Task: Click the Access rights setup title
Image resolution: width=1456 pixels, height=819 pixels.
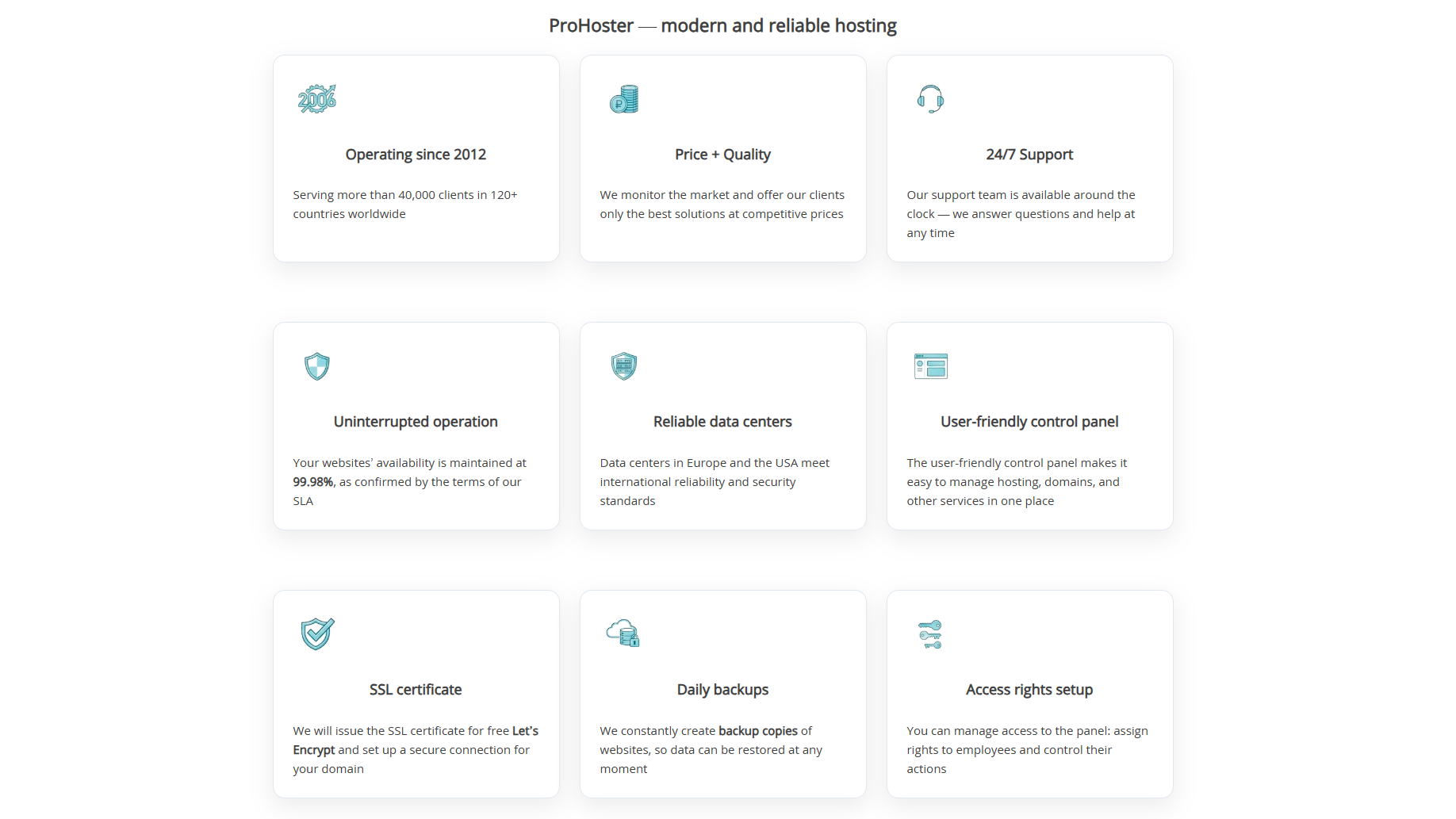Action: [x=1029, y=690]
